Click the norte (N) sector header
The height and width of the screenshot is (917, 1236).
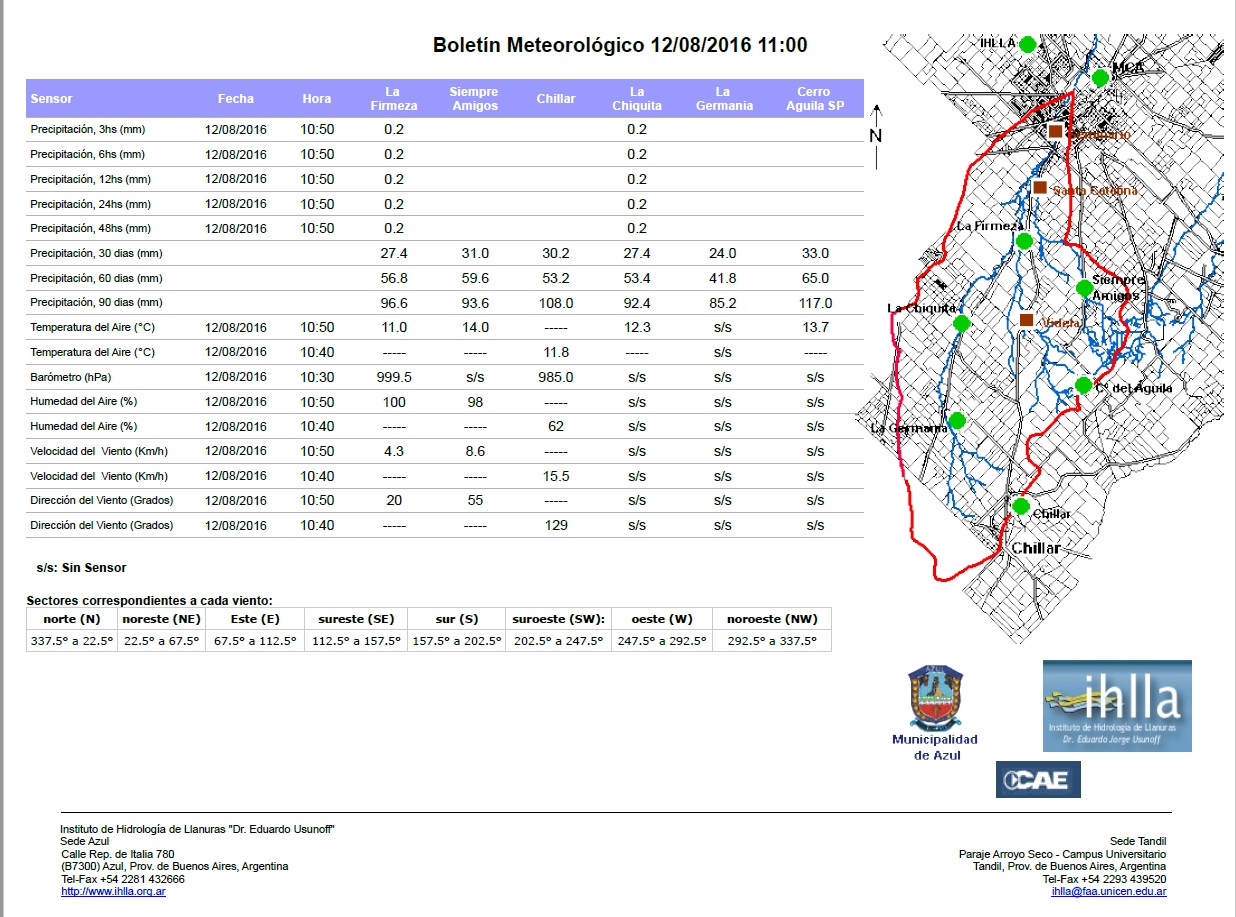[x=72, y=619]
